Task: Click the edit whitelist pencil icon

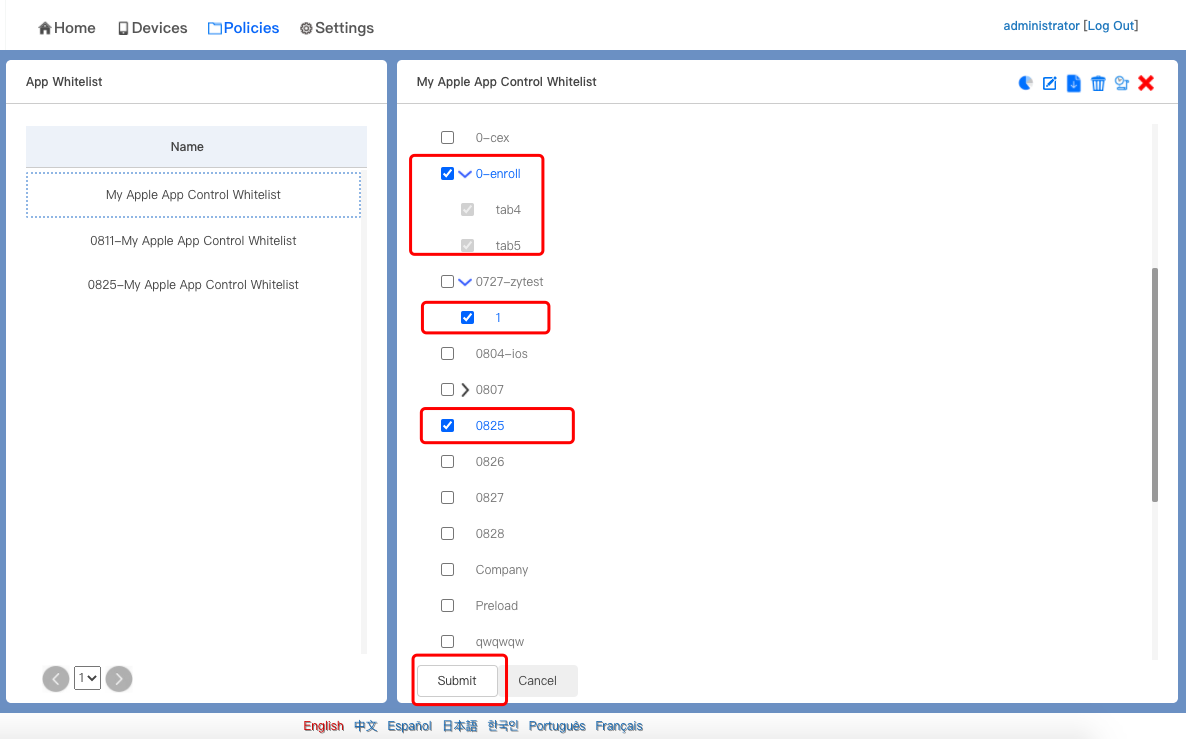Action: pos(1050,83)
